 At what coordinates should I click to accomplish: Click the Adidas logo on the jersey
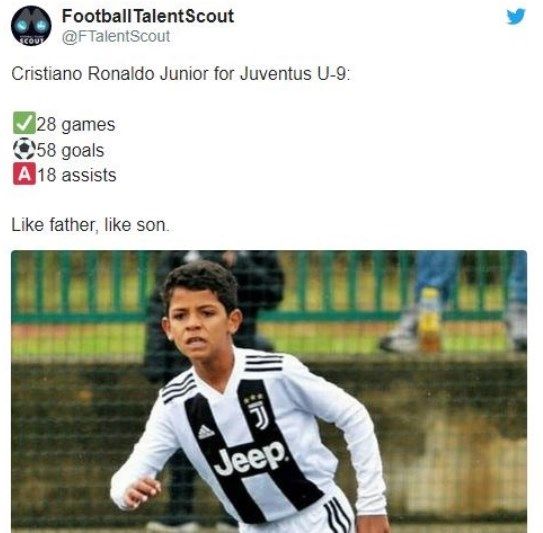pos(206,432)
